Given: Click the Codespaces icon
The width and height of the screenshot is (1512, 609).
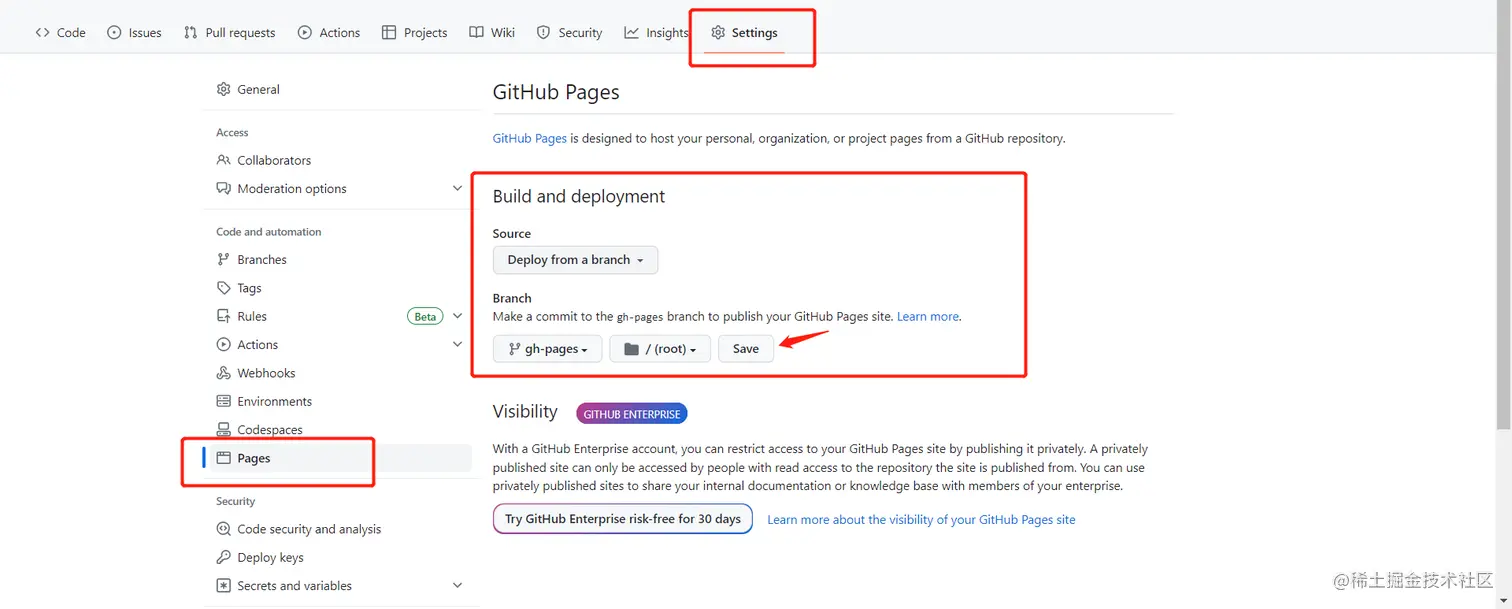Looking at the screenshot, I should (224, 429).
